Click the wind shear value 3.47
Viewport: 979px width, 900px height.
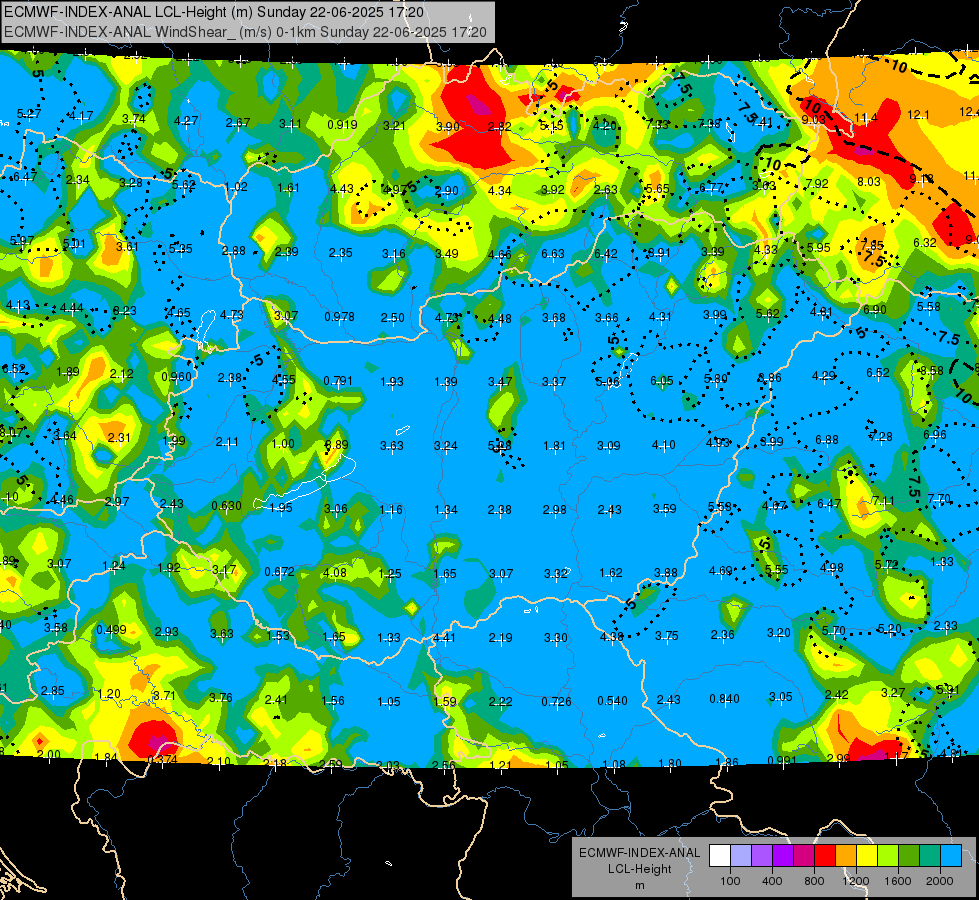pos(500,382)
